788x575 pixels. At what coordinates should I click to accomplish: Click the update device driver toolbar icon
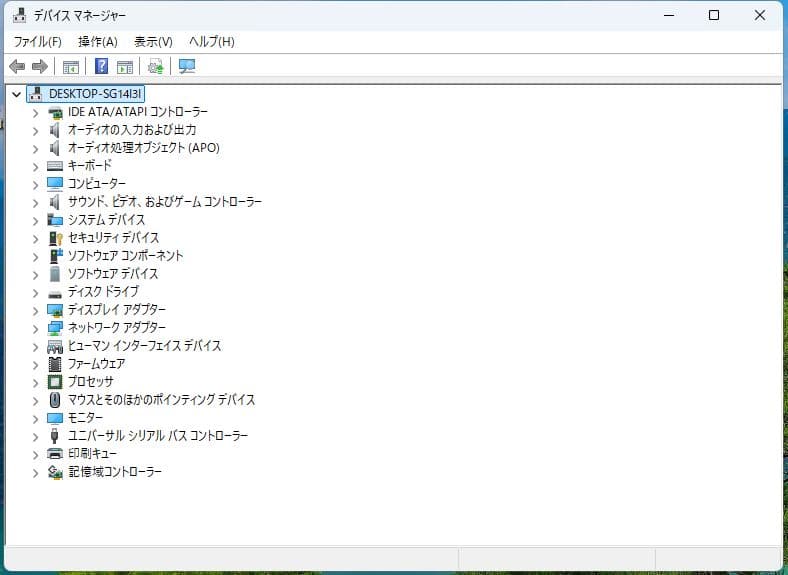[155, 66]
